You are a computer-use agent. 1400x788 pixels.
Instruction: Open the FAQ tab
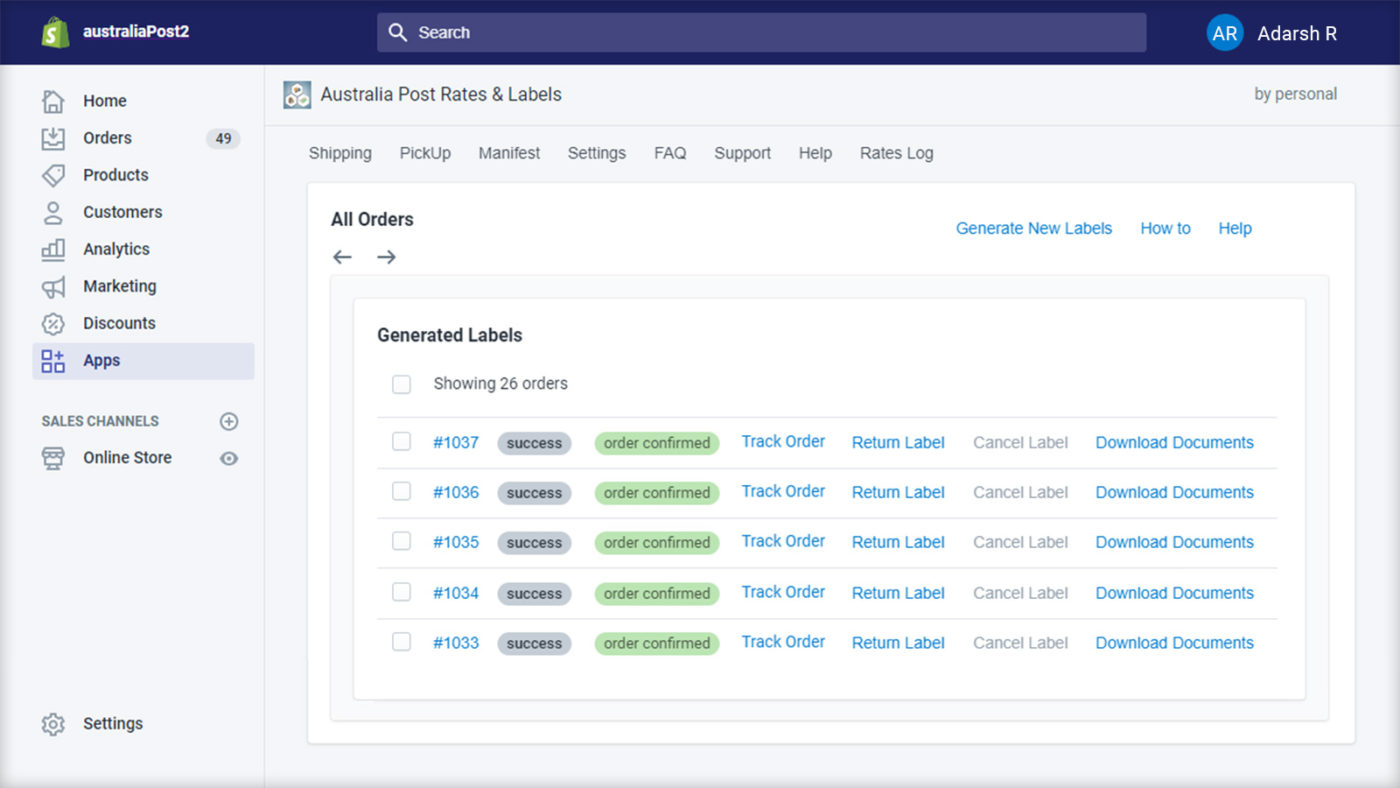(670, 153)
